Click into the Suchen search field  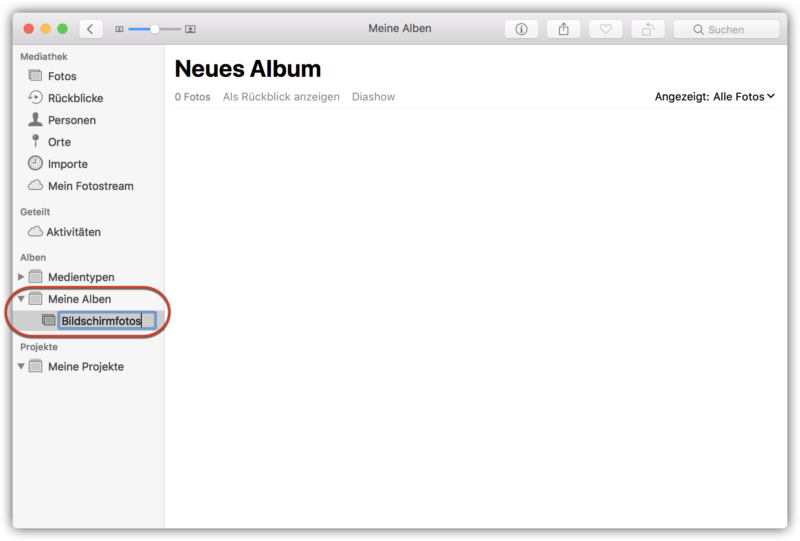coord(727,29)
